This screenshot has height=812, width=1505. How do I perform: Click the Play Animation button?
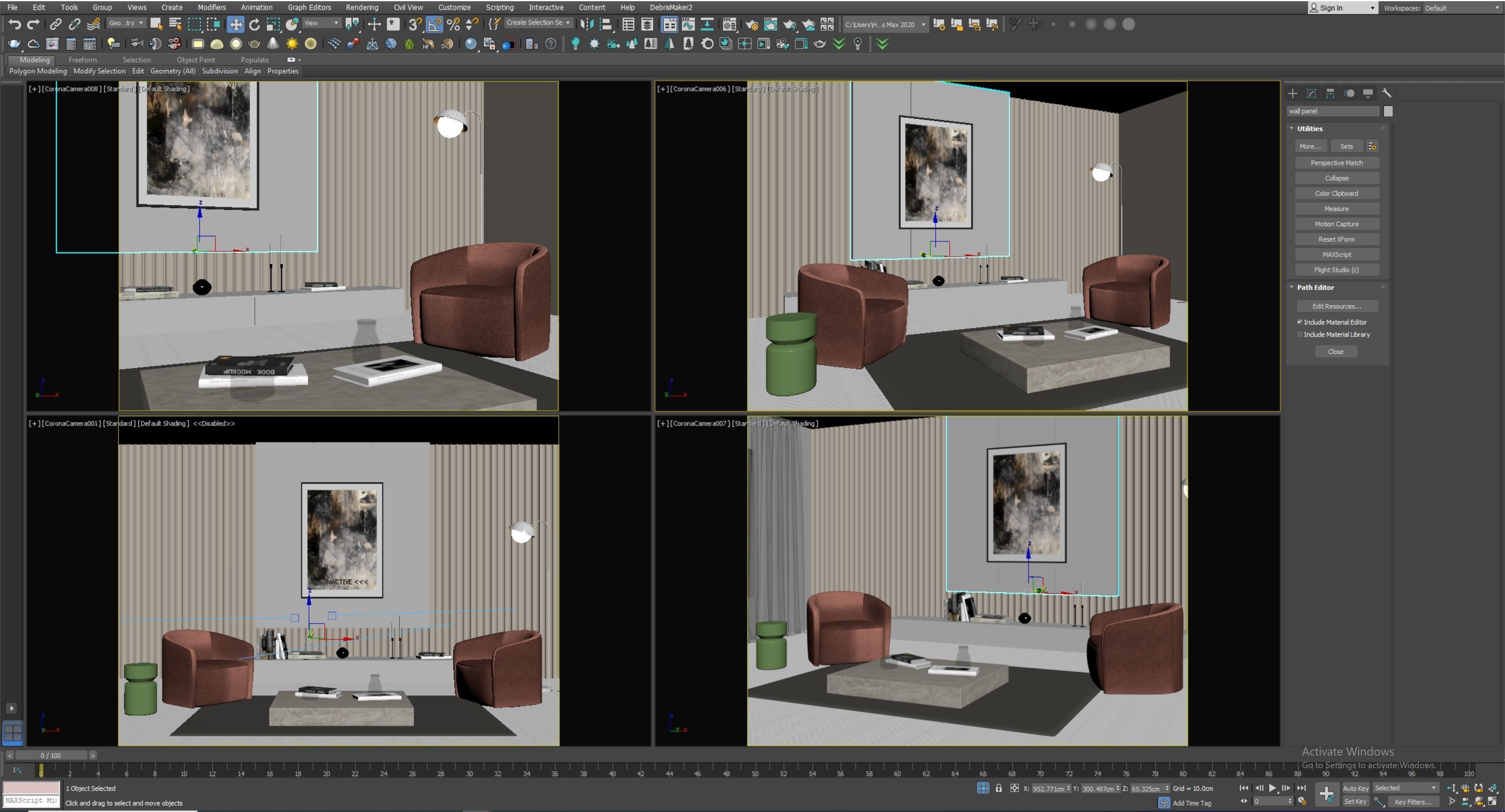coord(1272,788)
